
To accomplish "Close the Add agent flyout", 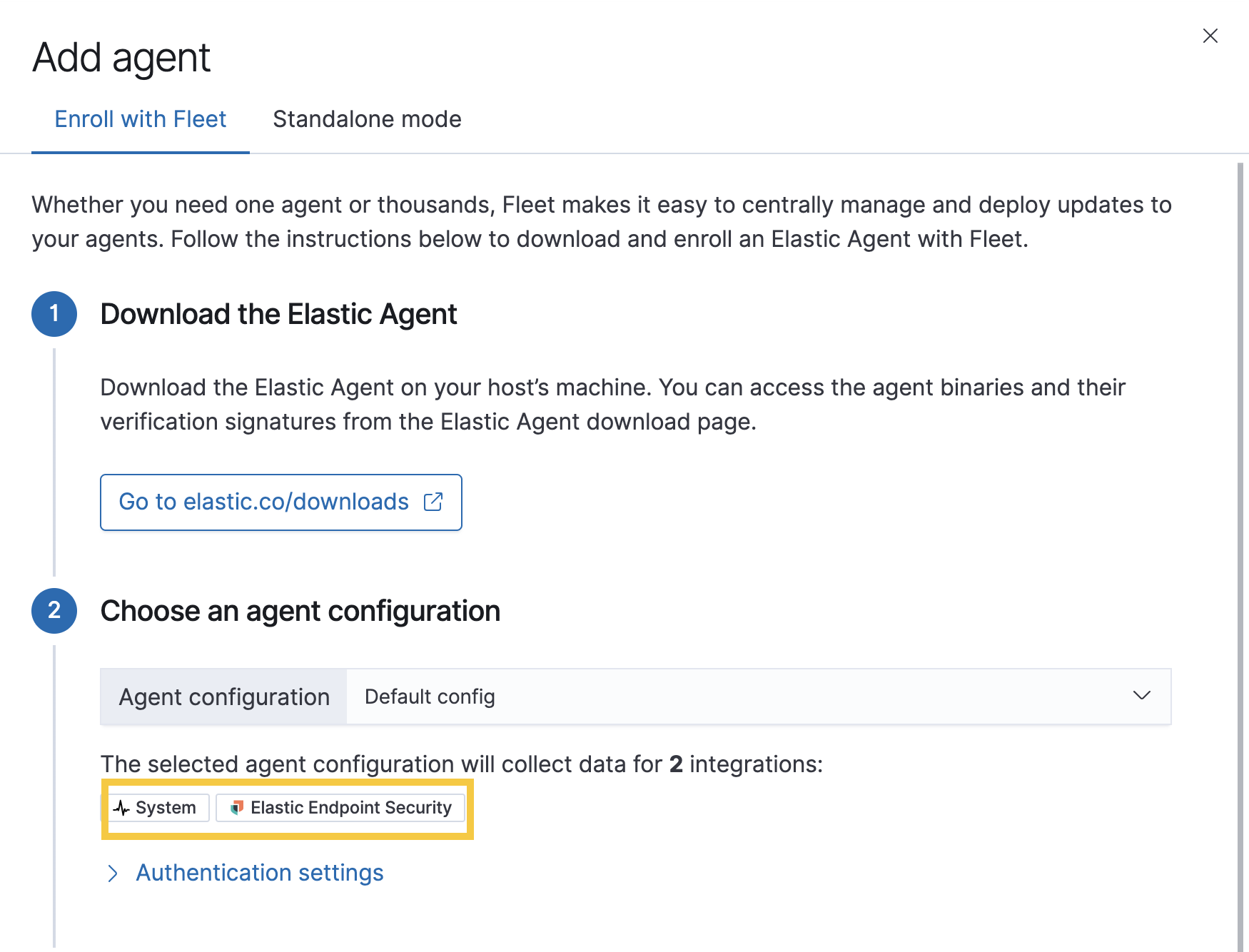I will (x=1210, y=35).
